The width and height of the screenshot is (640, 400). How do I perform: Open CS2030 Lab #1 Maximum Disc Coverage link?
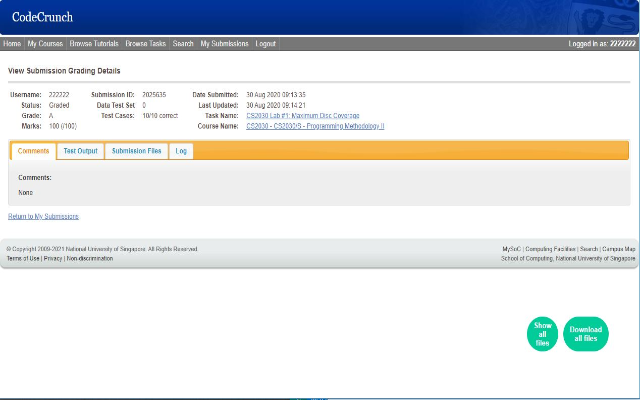click(x=303, y=116)
